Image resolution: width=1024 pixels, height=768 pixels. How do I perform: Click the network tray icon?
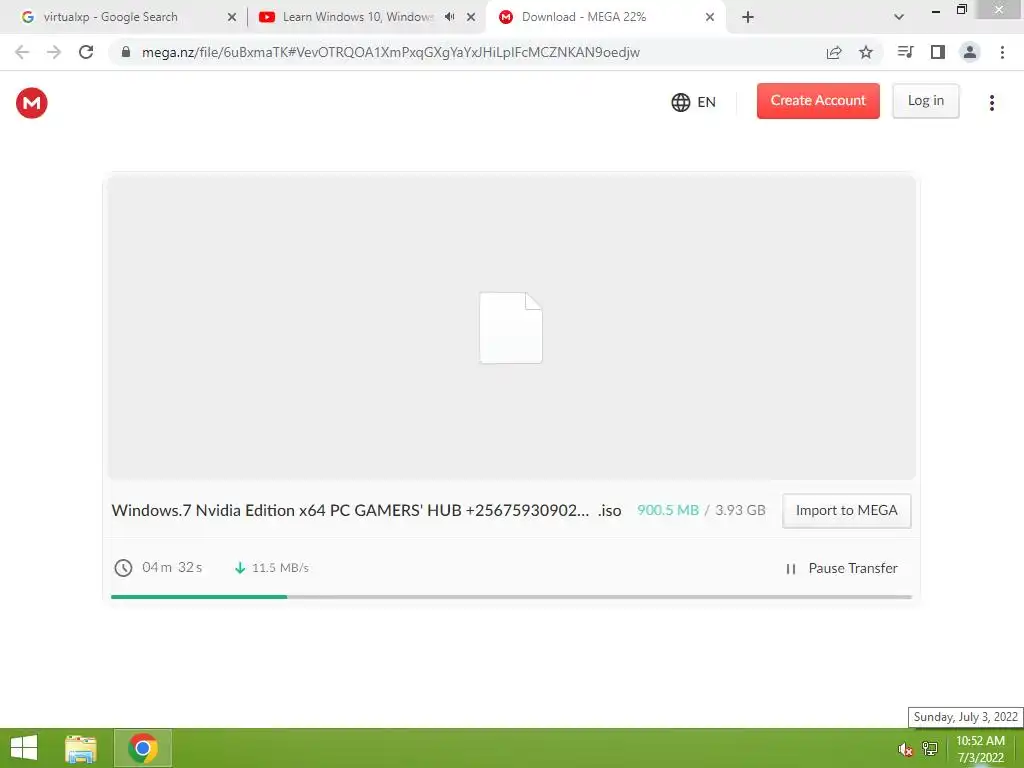[929, 748]
